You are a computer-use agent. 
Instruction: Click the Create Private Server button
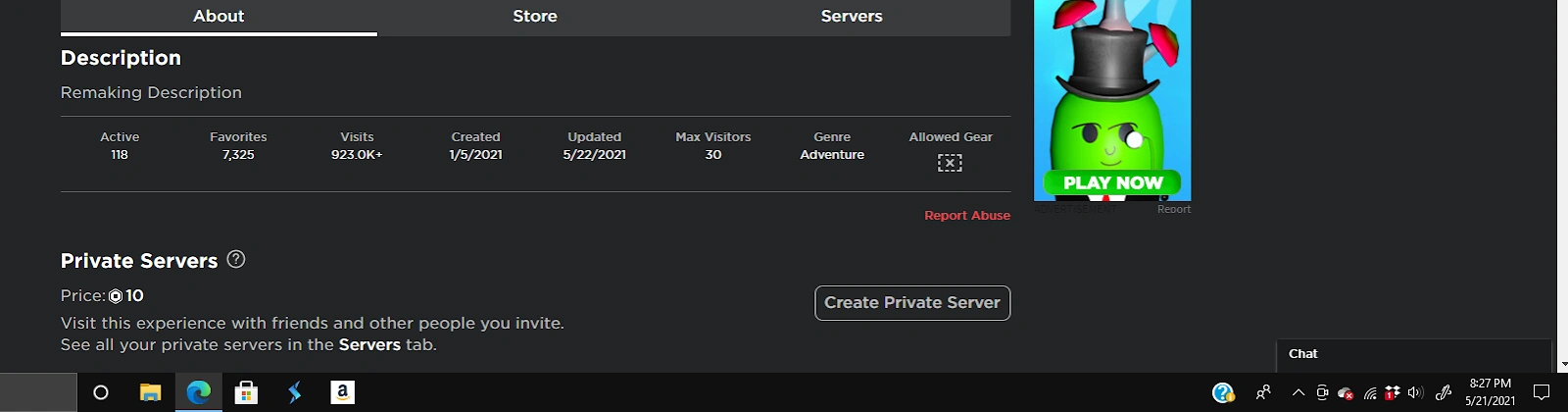912,303
